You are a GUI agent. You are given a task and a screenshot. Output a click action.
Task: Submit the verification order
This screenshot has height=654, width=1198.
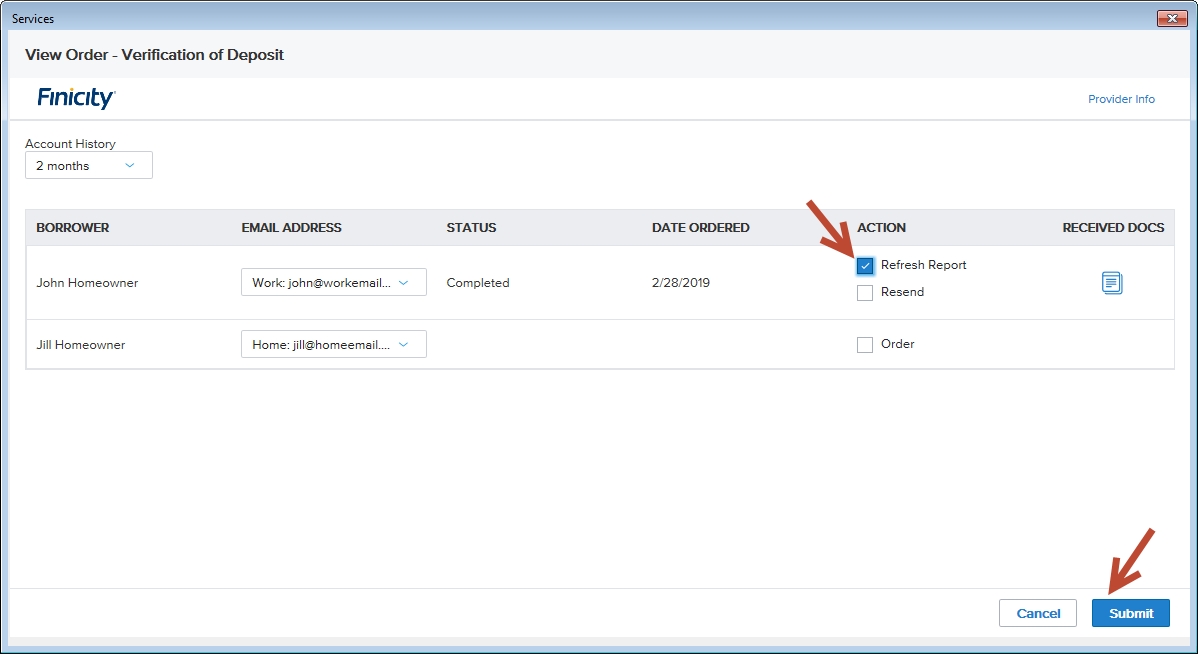[1130, 613]
